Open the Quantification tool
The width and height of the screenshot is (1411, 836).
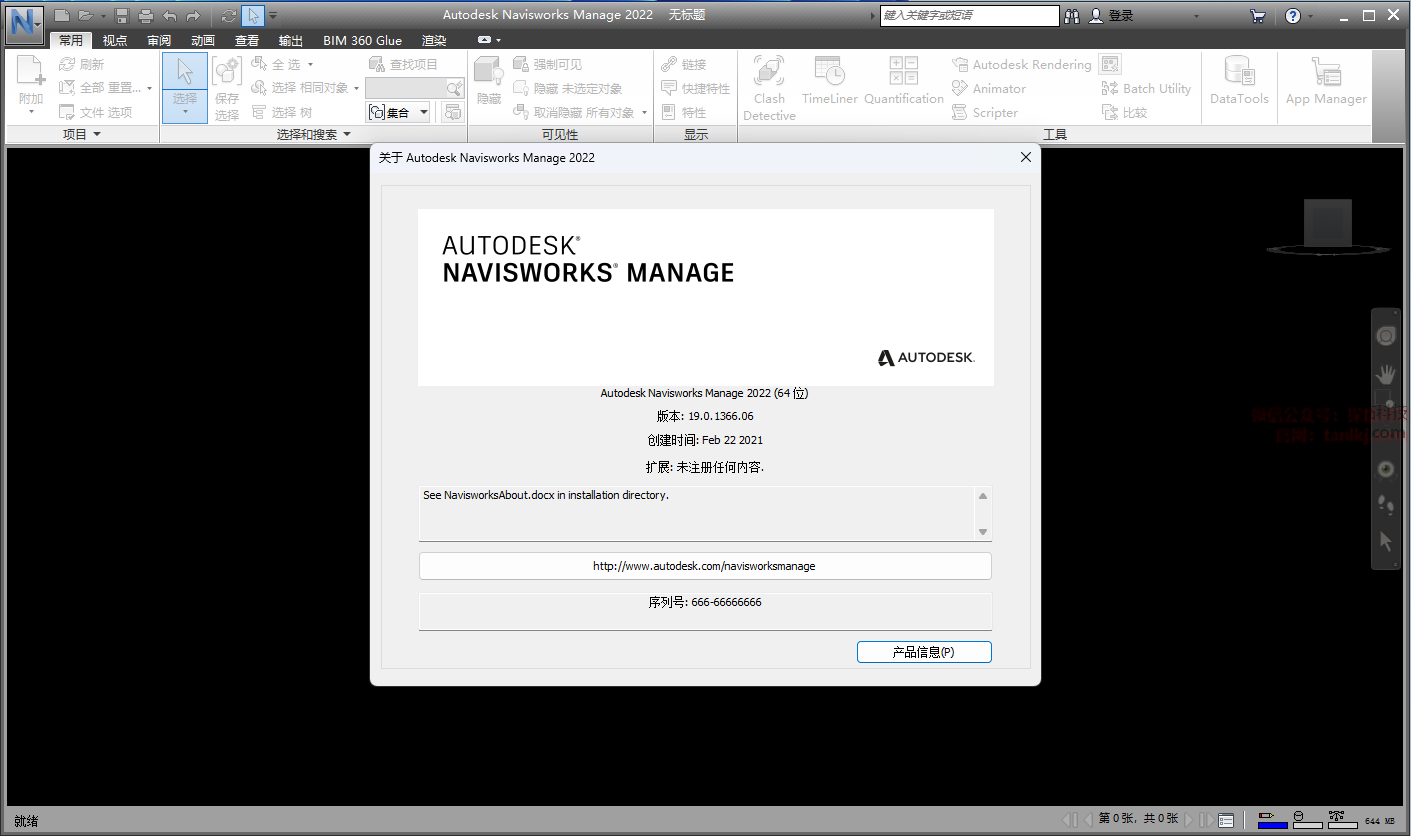coord(904,81)
